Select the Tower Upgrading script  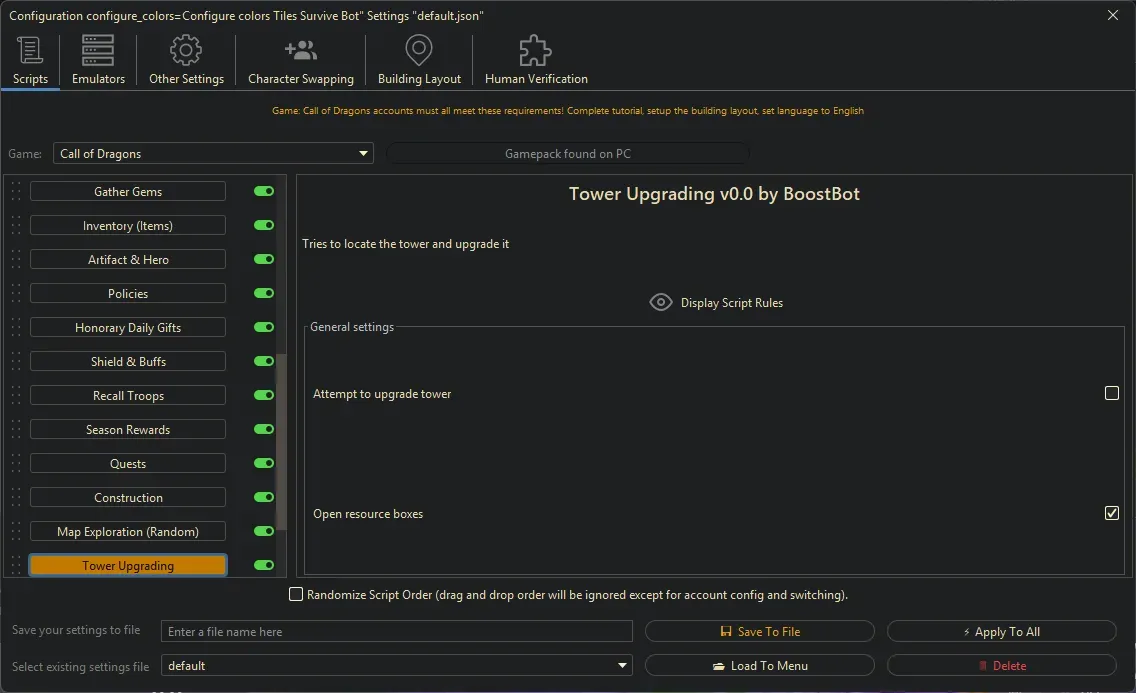point(128,565)
